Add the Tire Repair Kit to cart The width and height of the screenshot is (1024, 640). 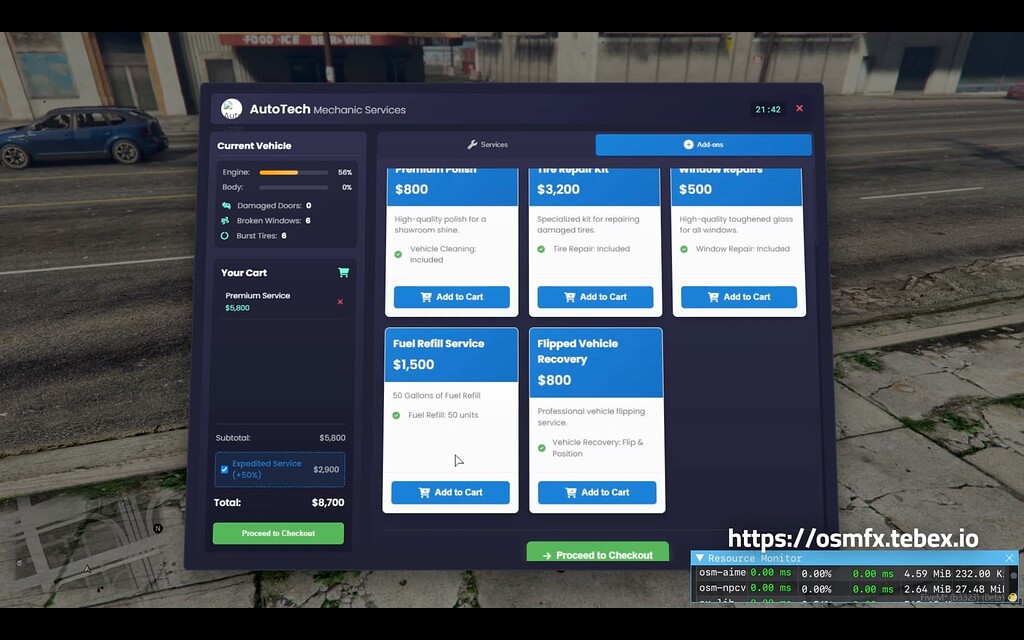click(595, 297)
